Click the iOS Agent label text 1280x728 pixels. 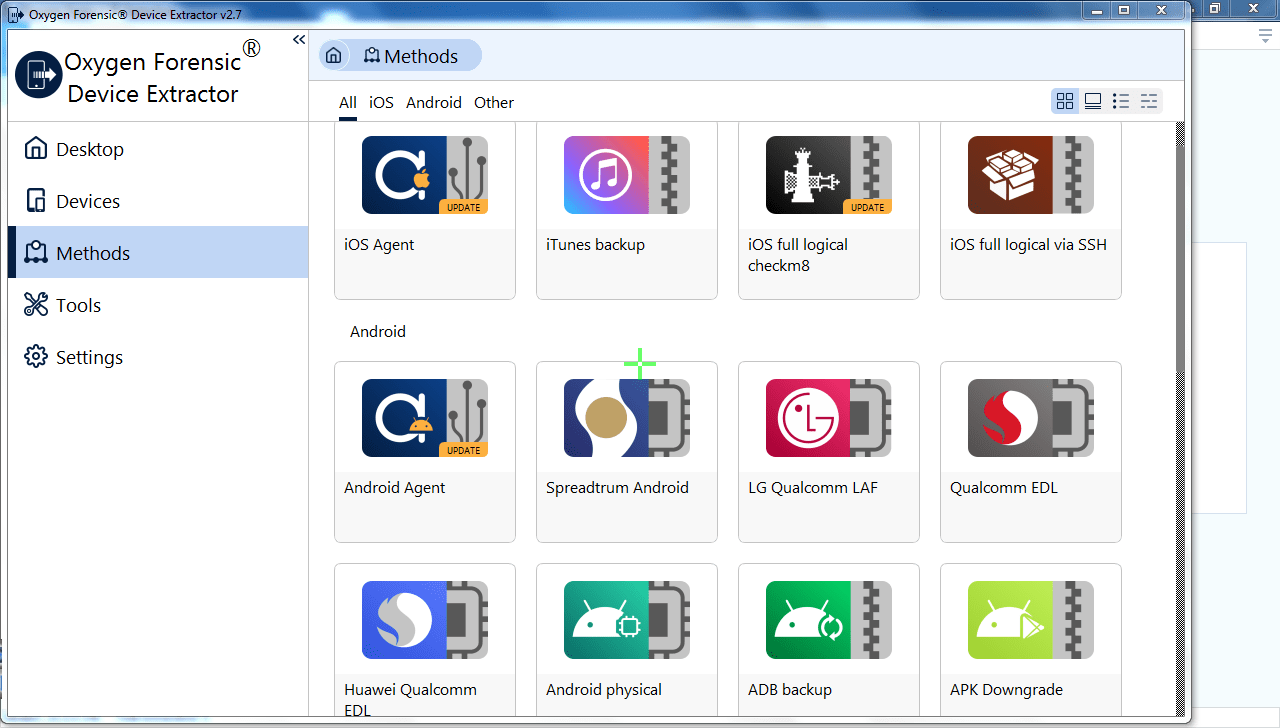379,245
